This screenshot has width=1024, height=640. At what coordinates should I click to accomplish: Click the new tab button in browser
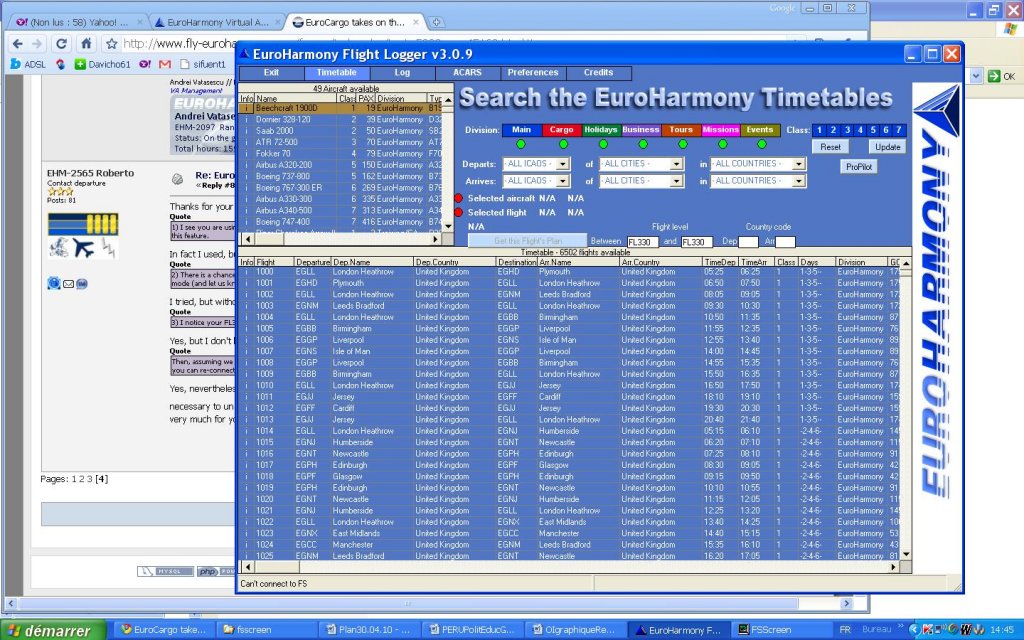point(438,22)
